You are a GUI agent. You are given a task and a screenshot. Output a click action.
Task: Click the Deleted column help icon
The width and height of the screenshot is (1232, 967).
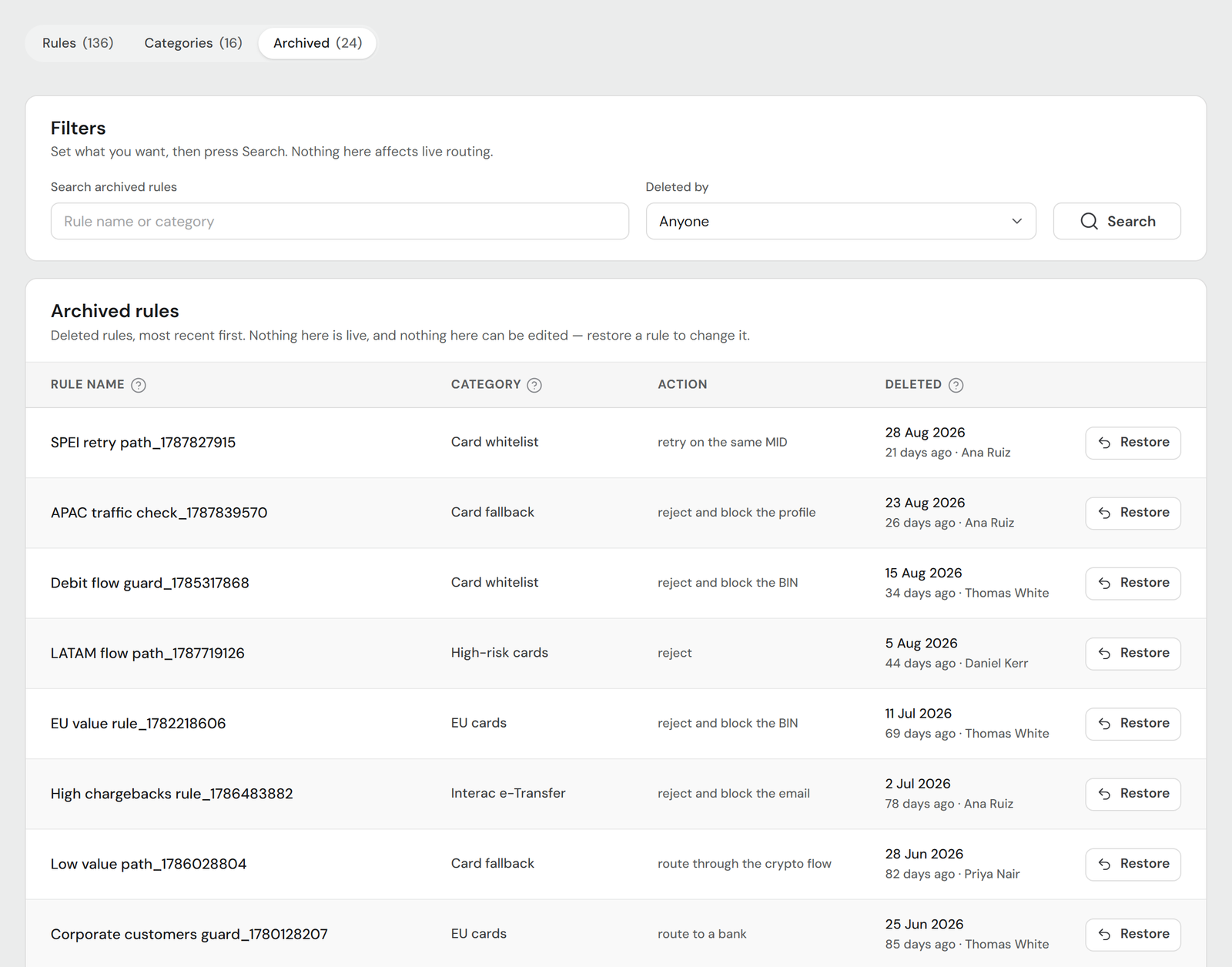point(956,385)
